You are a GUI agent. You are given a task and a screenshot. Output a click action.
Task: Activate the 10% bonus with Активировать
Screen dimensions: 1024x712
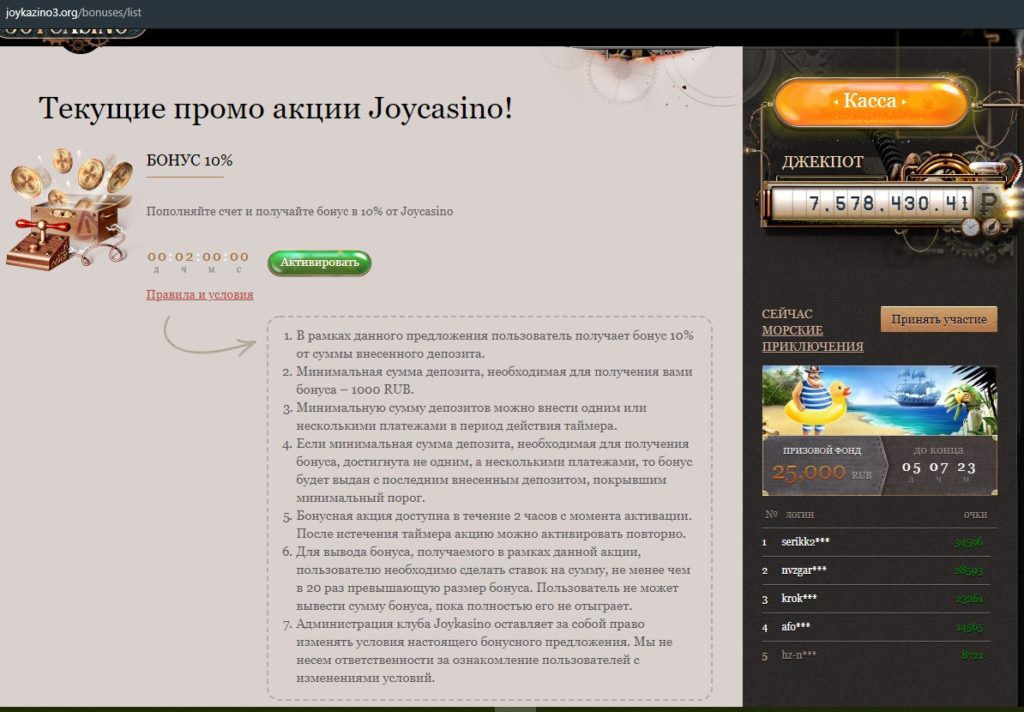[x=319, y=263]
